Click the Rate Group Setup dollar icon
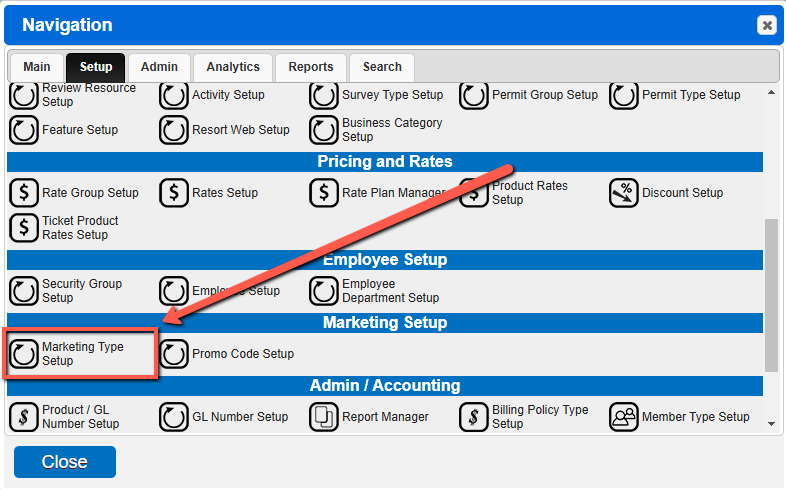The width and height of the screenshot is (786, 490). (24, 193)
